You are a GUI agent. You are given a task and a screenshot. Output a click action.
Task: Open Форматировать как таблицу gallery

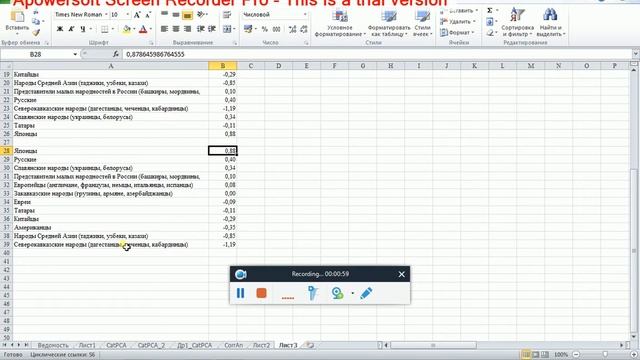click(x=389, y=23)
